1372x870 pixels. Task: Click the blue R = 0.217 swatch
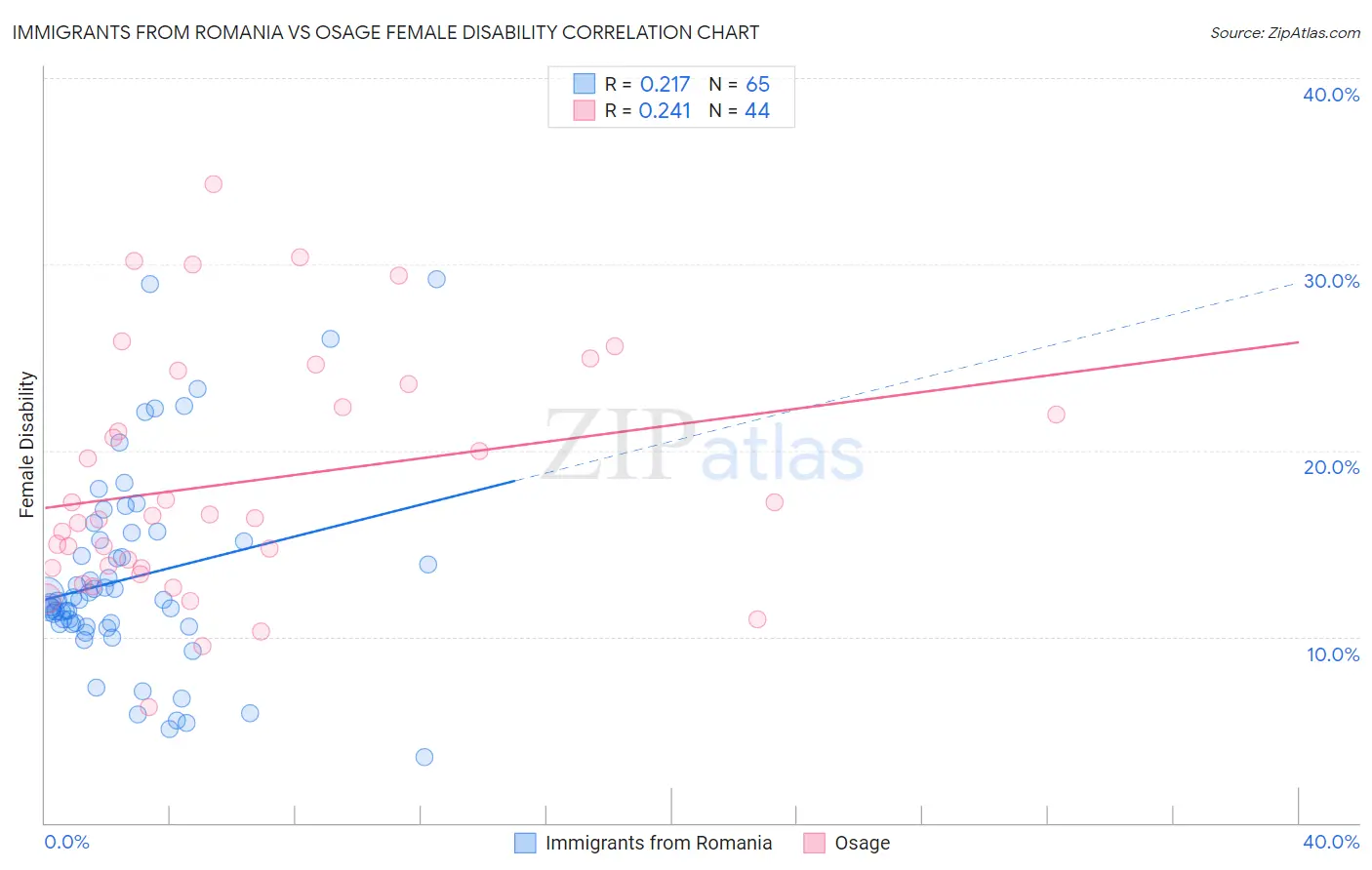(584, 84)
